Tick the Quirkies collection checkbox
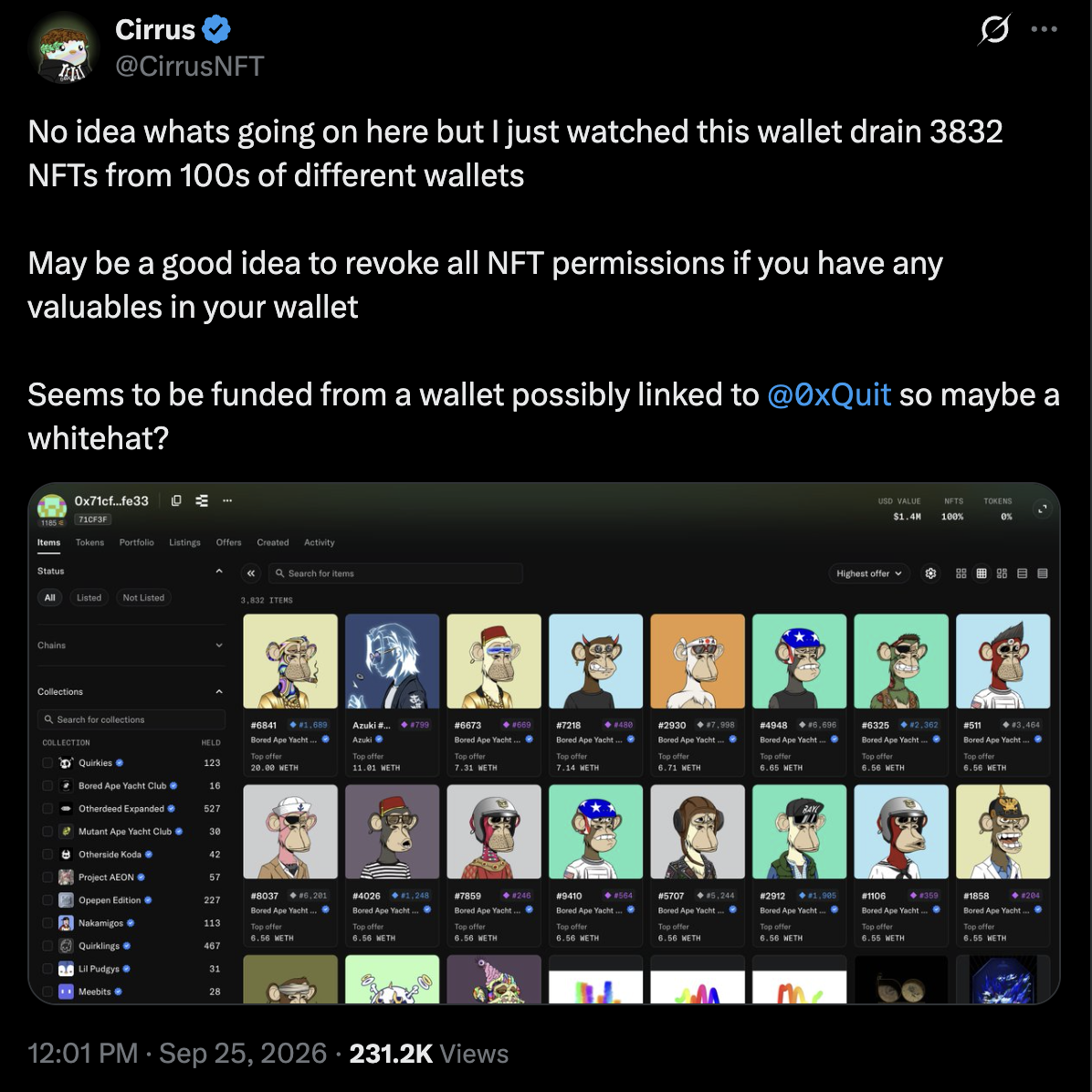1092x1092 pixels. (x=47, y=762)
